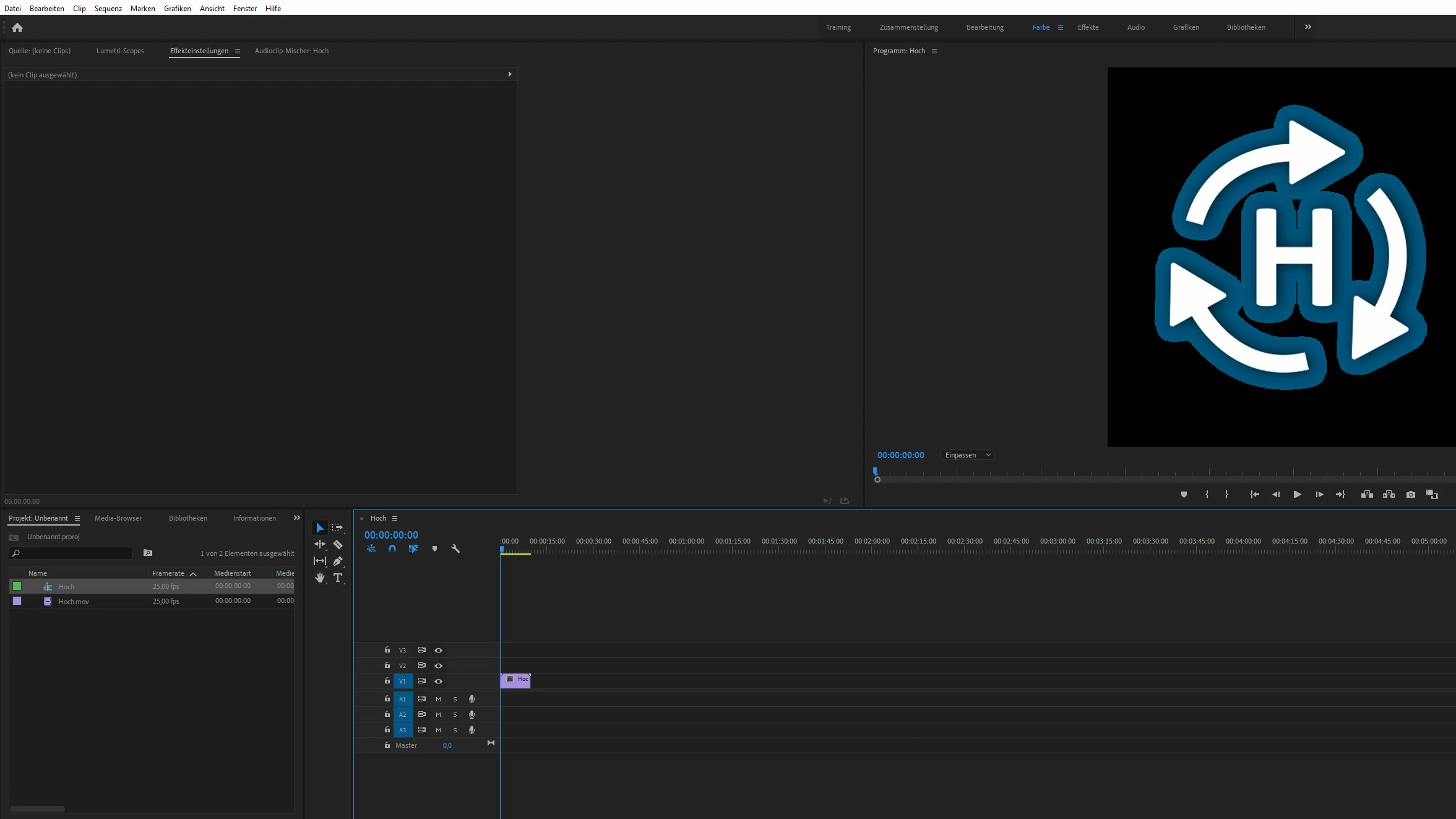Click Export Frame camera icon
This screenshot has width=1456, height=819.
click(1411, 495)
